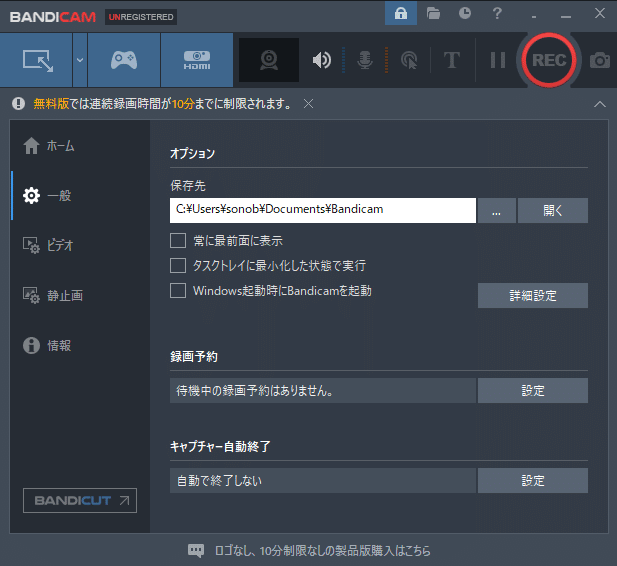
Task: Select the game recording mode
Action: point(124,60)
